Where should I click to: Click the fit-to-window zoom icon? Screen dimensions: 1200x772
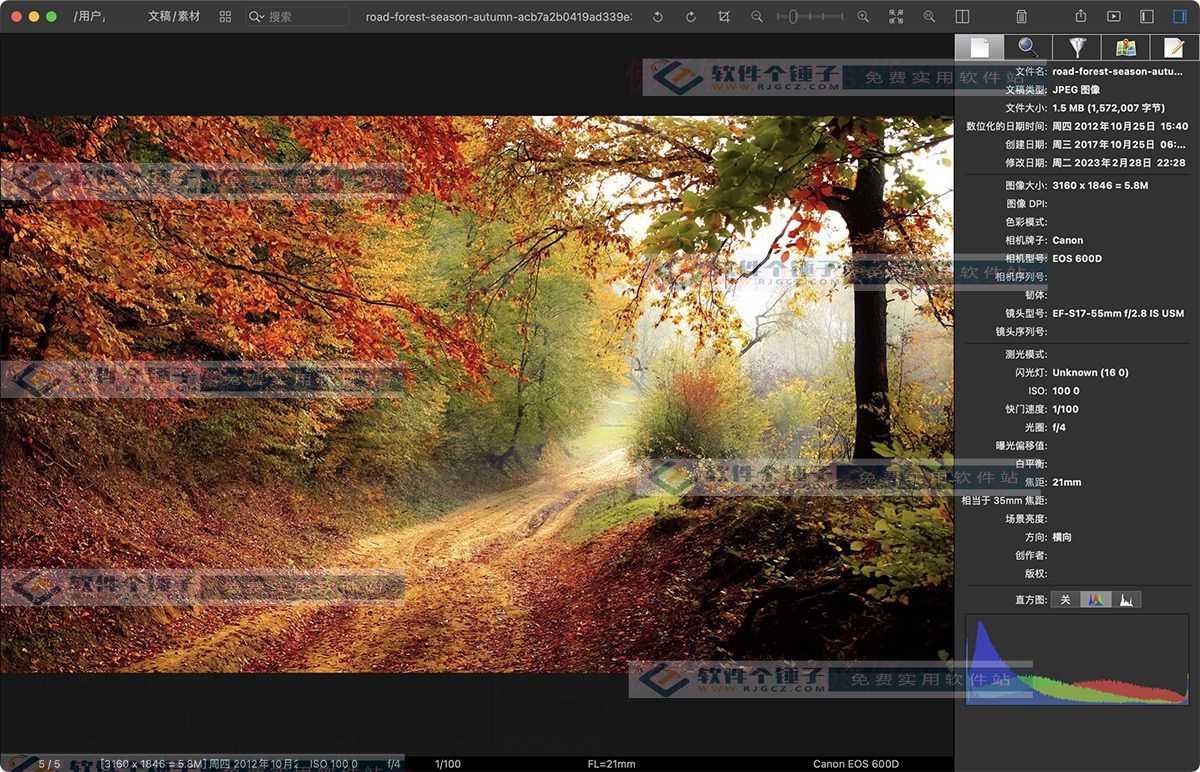(x=896, y=17)
